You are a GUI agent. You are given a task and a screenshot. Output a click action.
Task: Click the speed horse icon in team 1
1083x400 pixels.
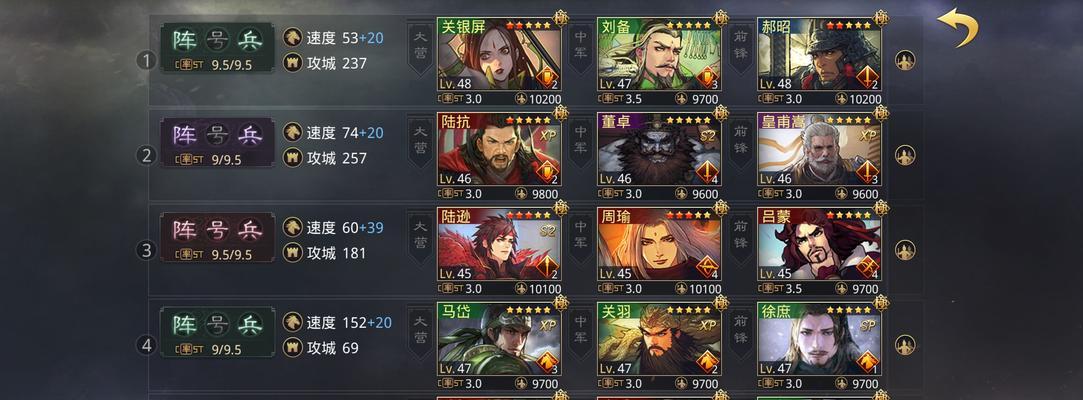click(293, 37)
